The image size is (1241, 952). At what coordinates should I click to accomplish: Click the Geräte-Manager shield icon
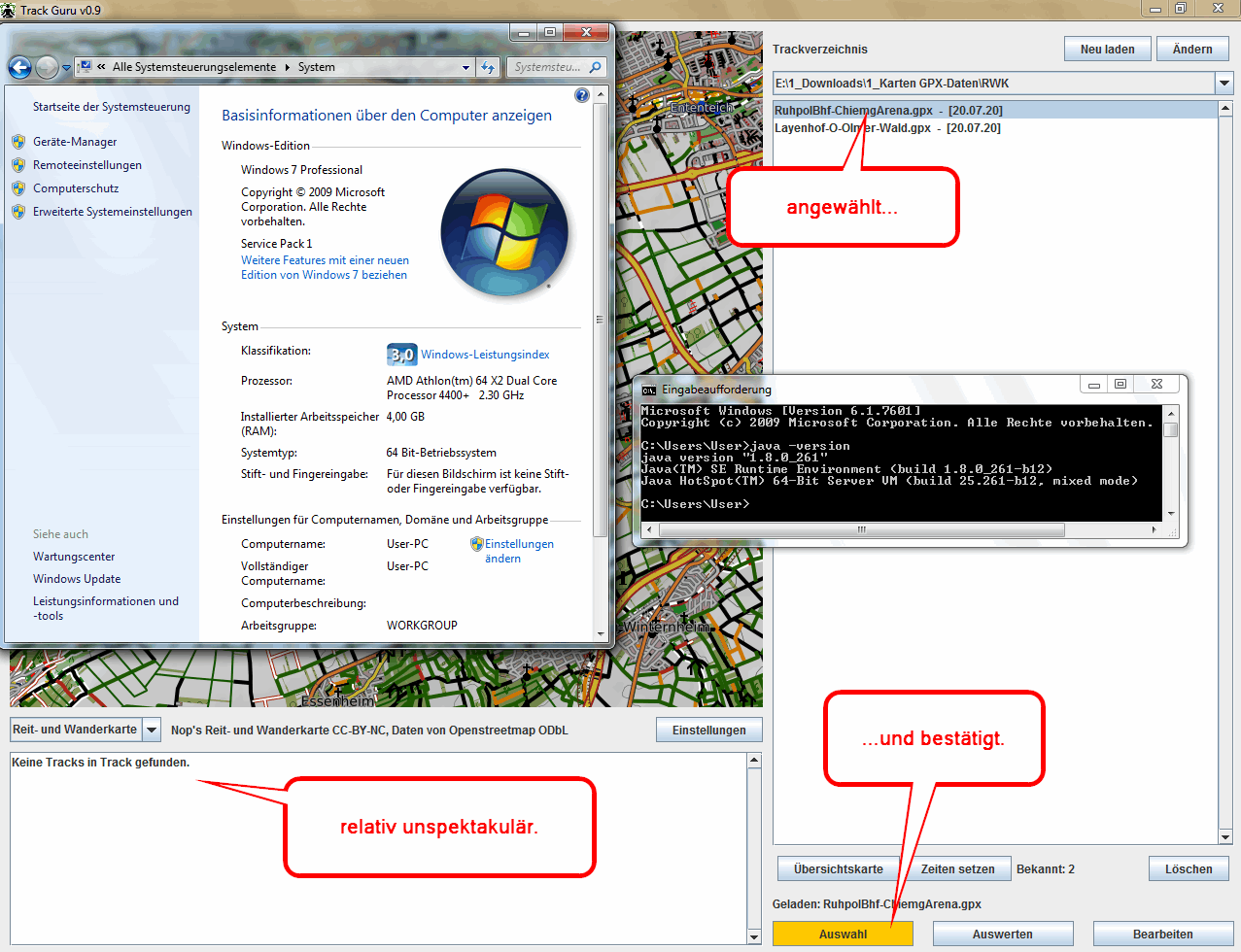(18, 142)
